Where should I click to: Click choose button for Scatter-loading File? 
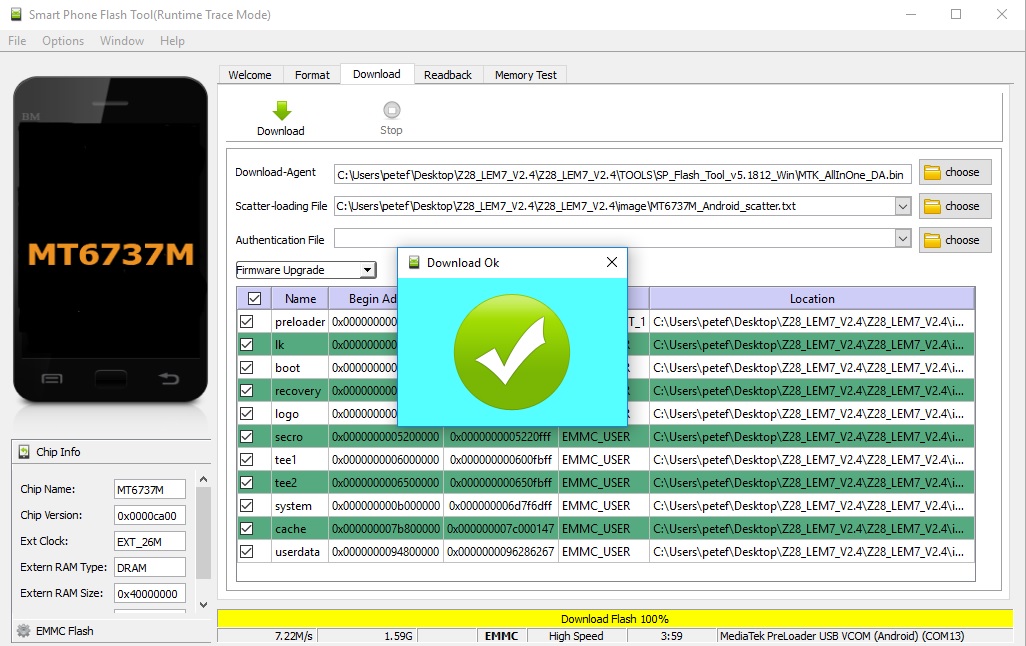(x=955, y=206)
